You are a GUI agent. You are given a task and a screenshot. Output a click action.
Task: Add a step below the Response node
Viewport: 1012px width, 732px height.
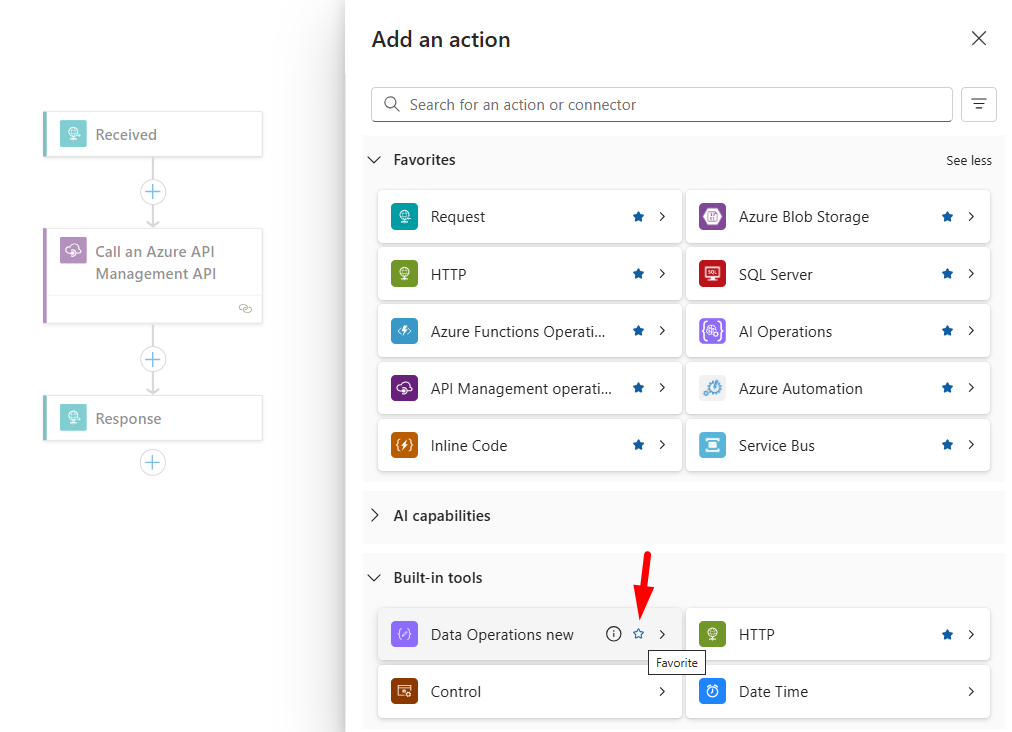click(153, 462)
